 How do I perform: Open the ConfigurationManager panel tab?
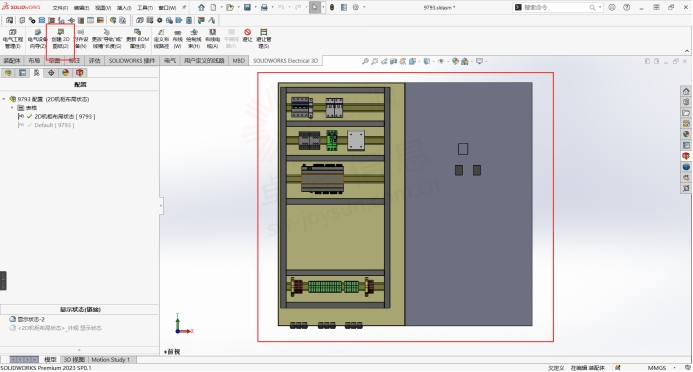pos(37,73)
